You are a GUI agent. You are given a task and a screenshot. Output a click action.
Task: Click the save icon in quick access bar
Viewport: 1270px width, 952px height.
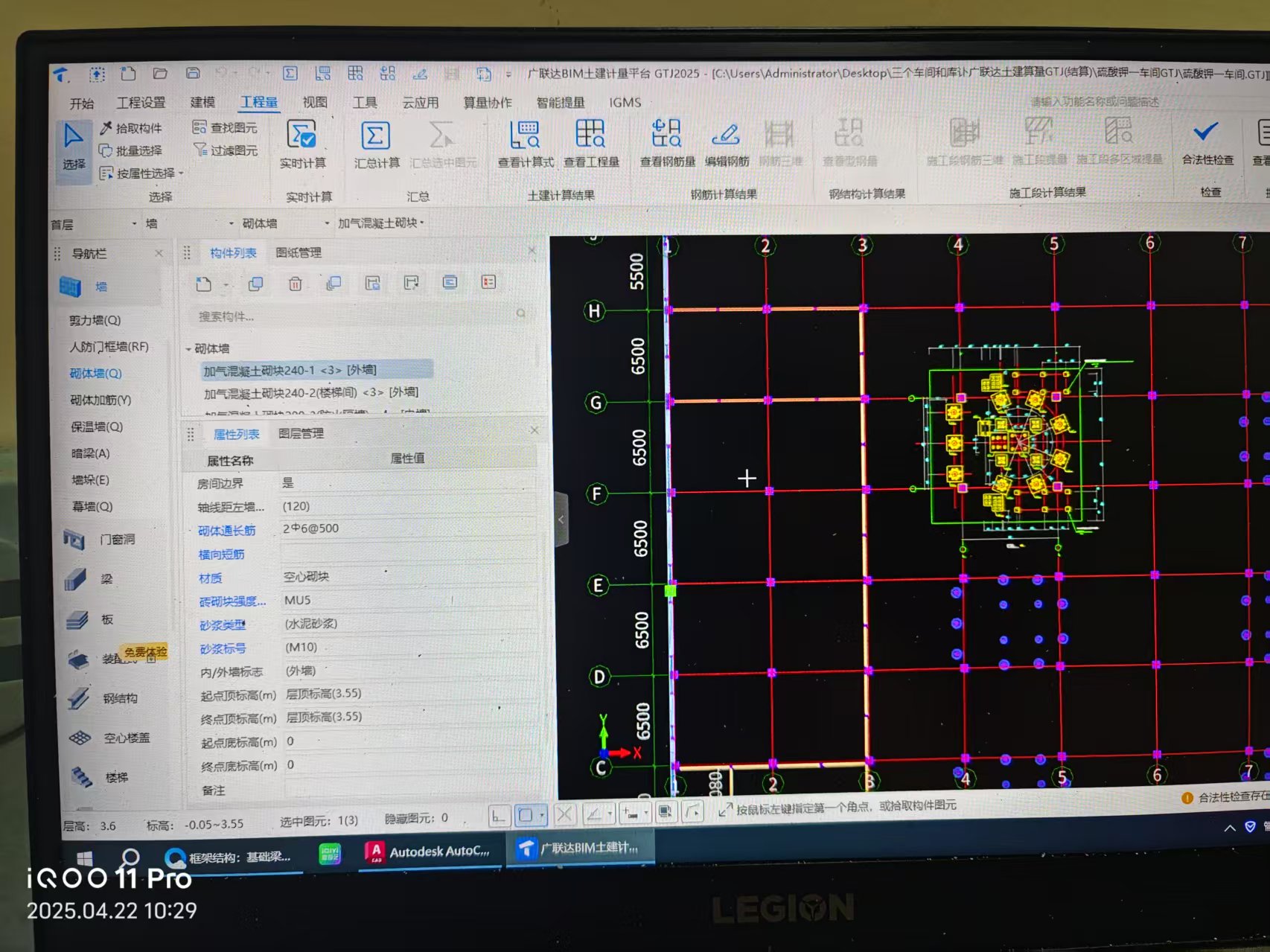pos(193,73)
